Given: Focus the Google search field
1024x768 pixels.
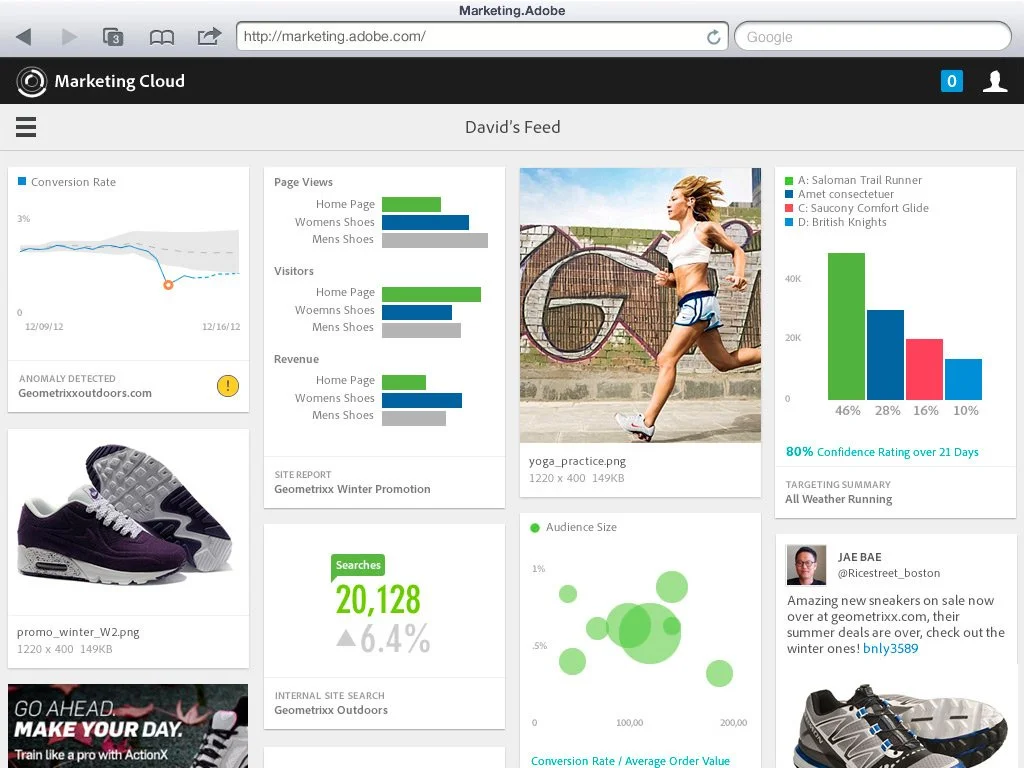Looking at the screenshot, I should (x=872, y=37).
